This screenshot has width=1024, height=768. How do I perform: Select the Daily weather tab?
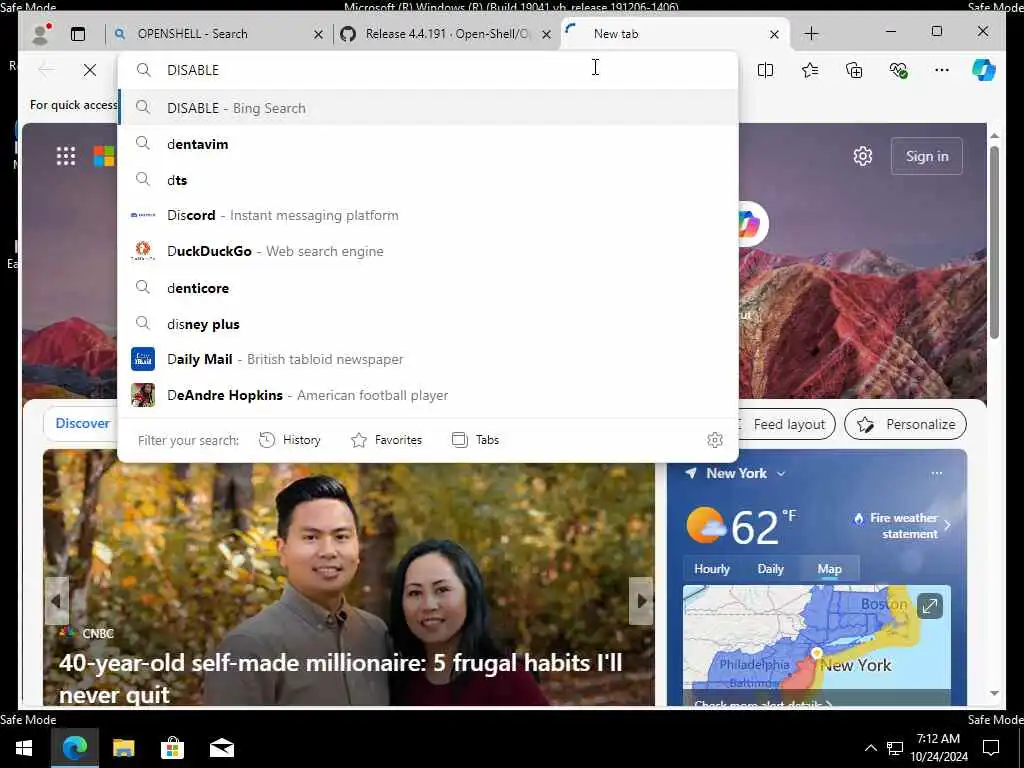tap(771, 569)
